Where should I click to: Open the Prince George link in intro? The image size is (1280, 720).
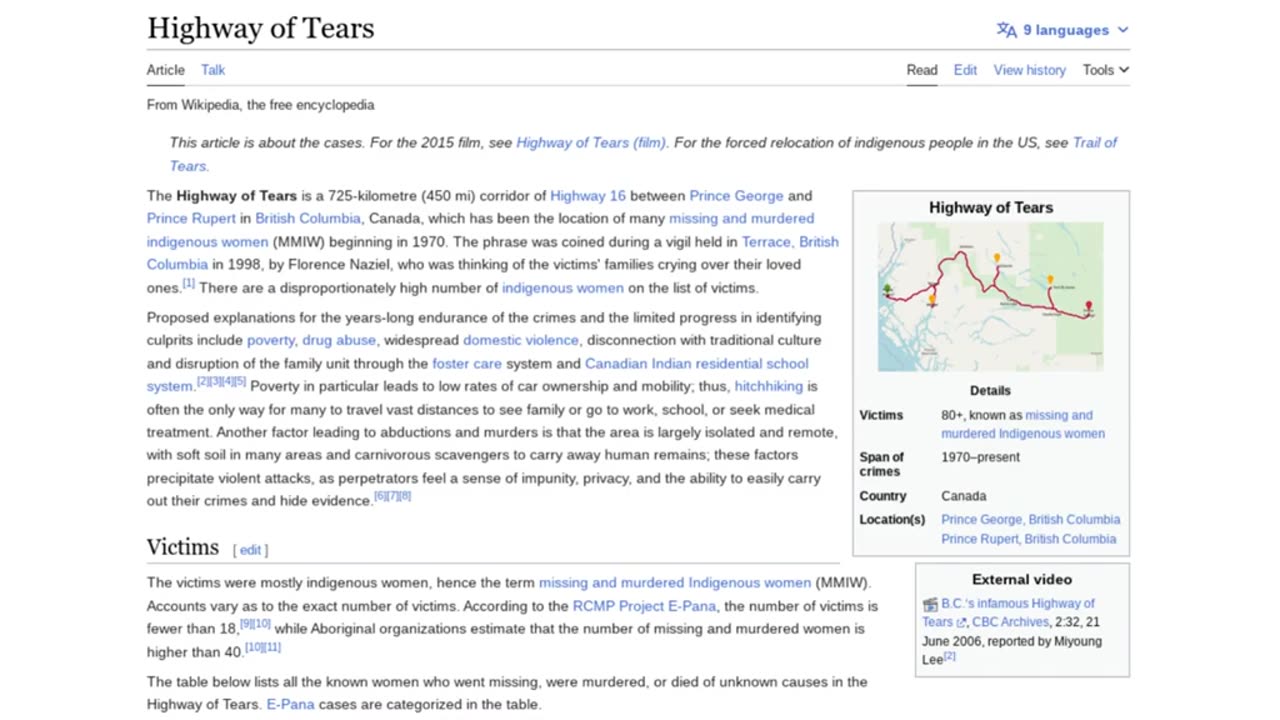coord(736,196)
